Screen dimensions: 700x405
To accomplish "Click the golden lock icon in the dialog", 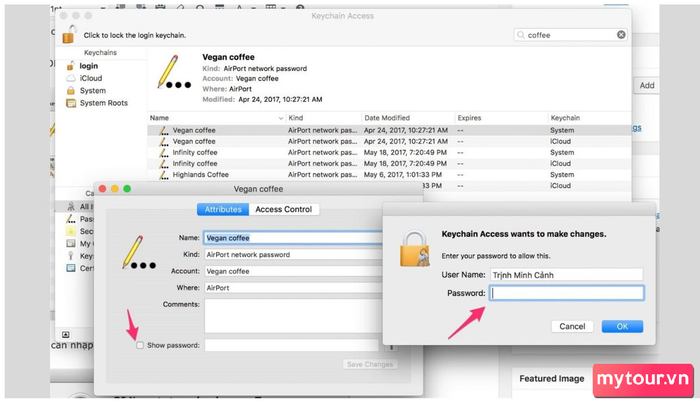I will 415,249.
